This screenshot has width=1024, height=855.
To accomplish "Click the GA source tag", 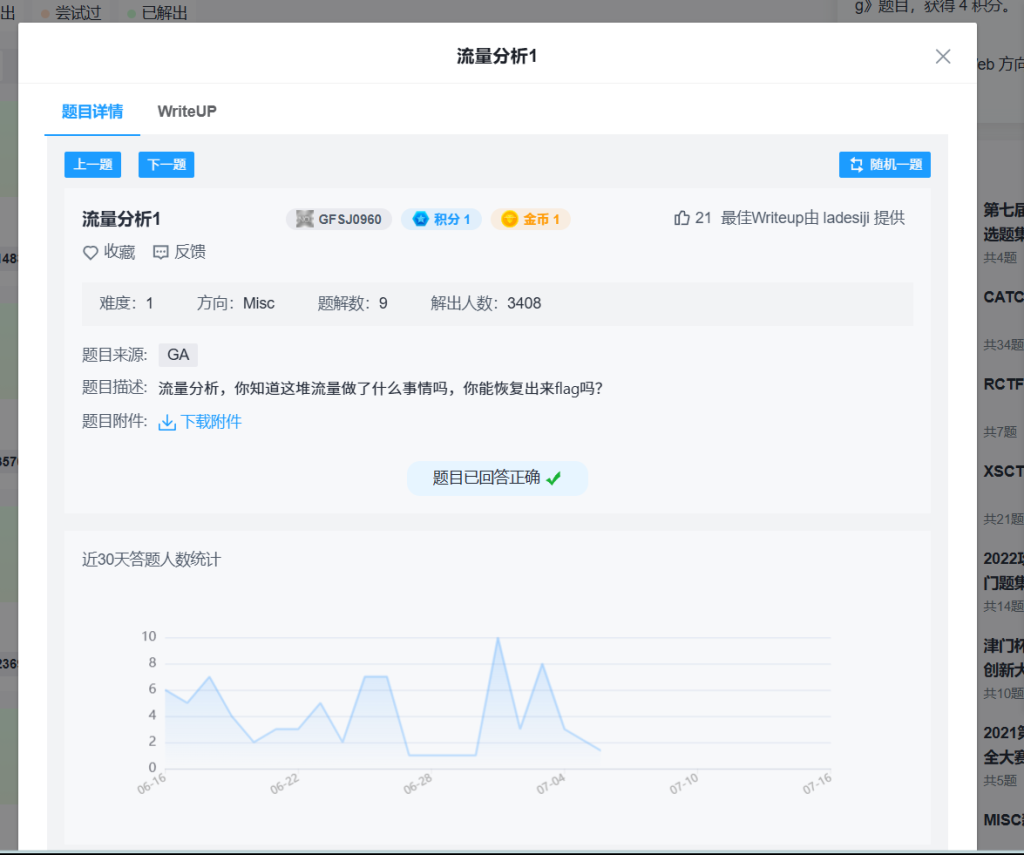I will 178,355.
